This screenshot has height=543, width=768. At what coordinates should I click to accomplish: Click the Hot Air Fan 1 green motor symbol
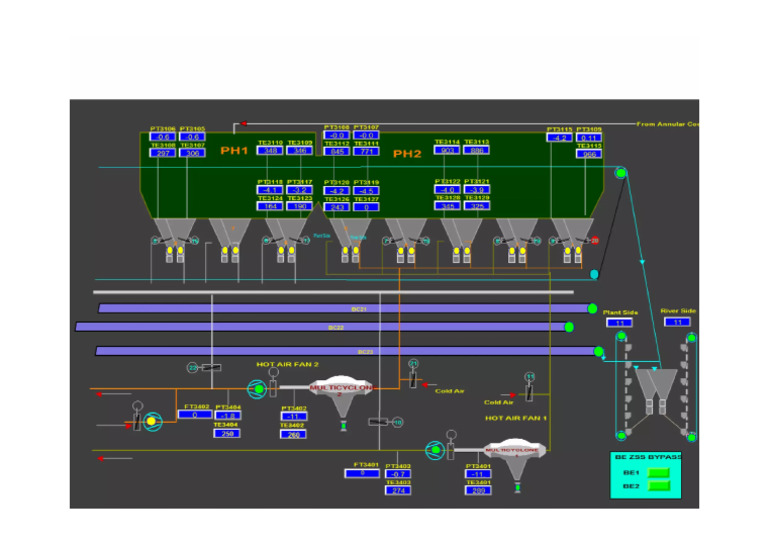435,450
